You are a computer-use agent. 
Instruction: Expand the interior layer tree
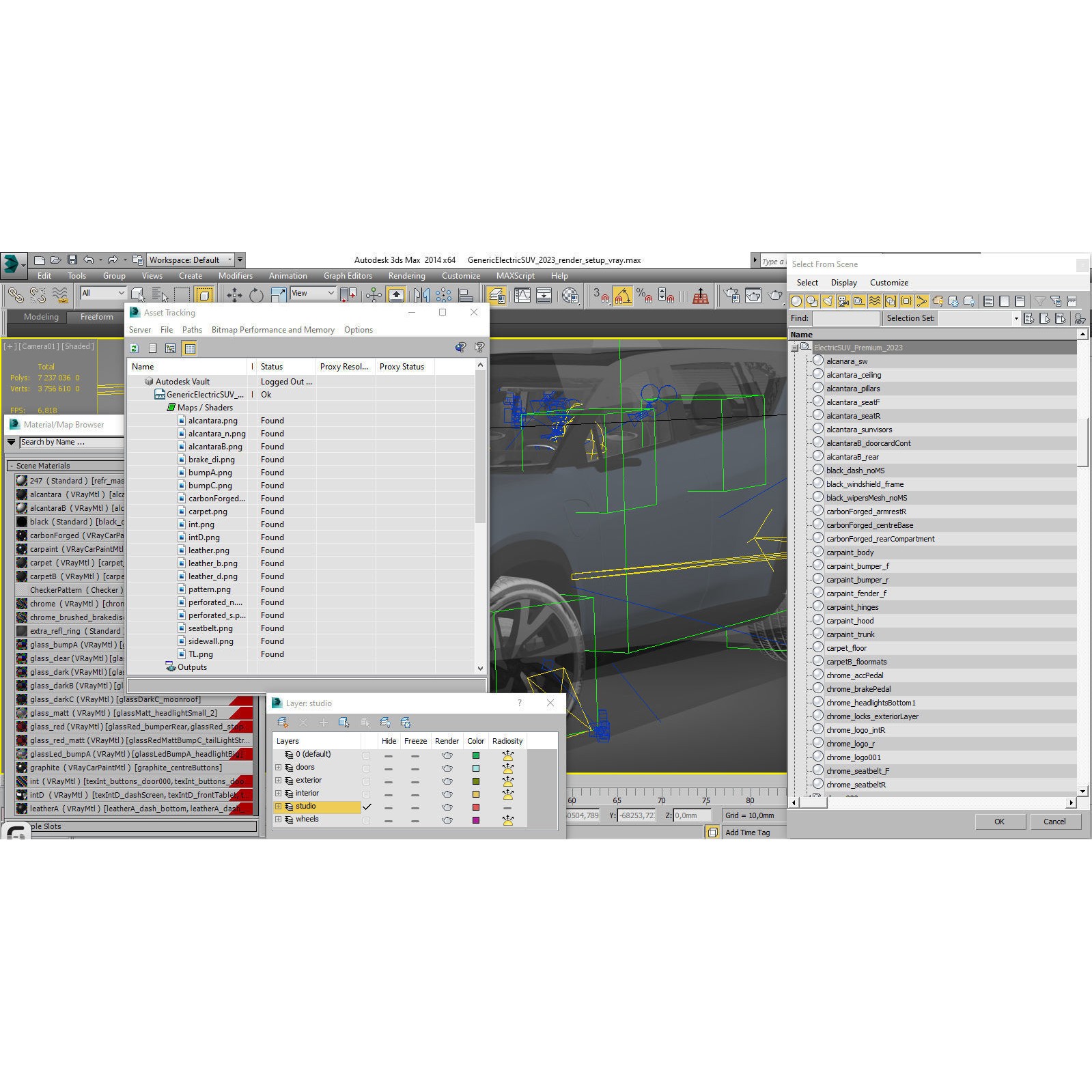278,794
